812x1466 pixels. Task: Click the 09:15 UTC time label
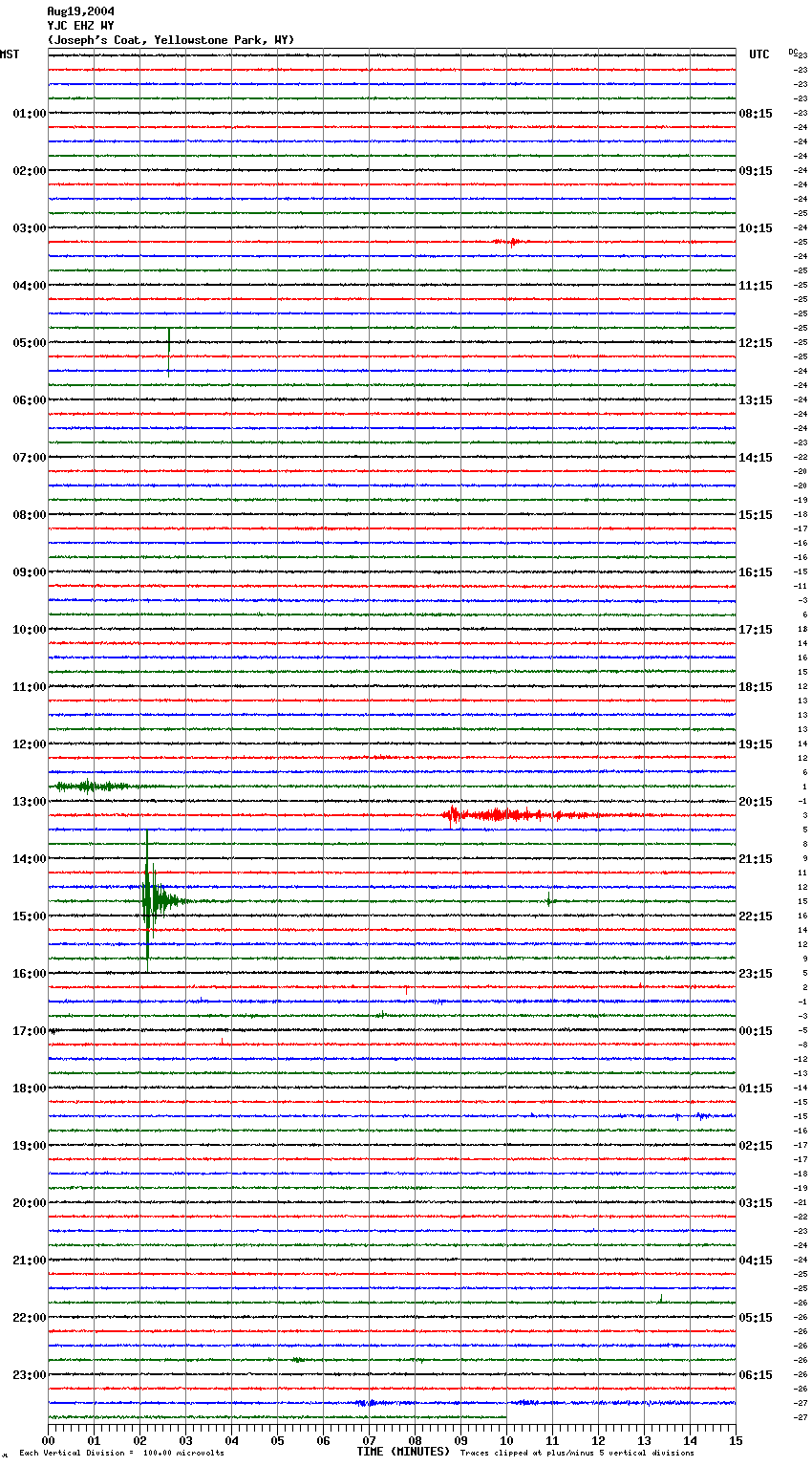pyautogui.click(x=756, y=171)
